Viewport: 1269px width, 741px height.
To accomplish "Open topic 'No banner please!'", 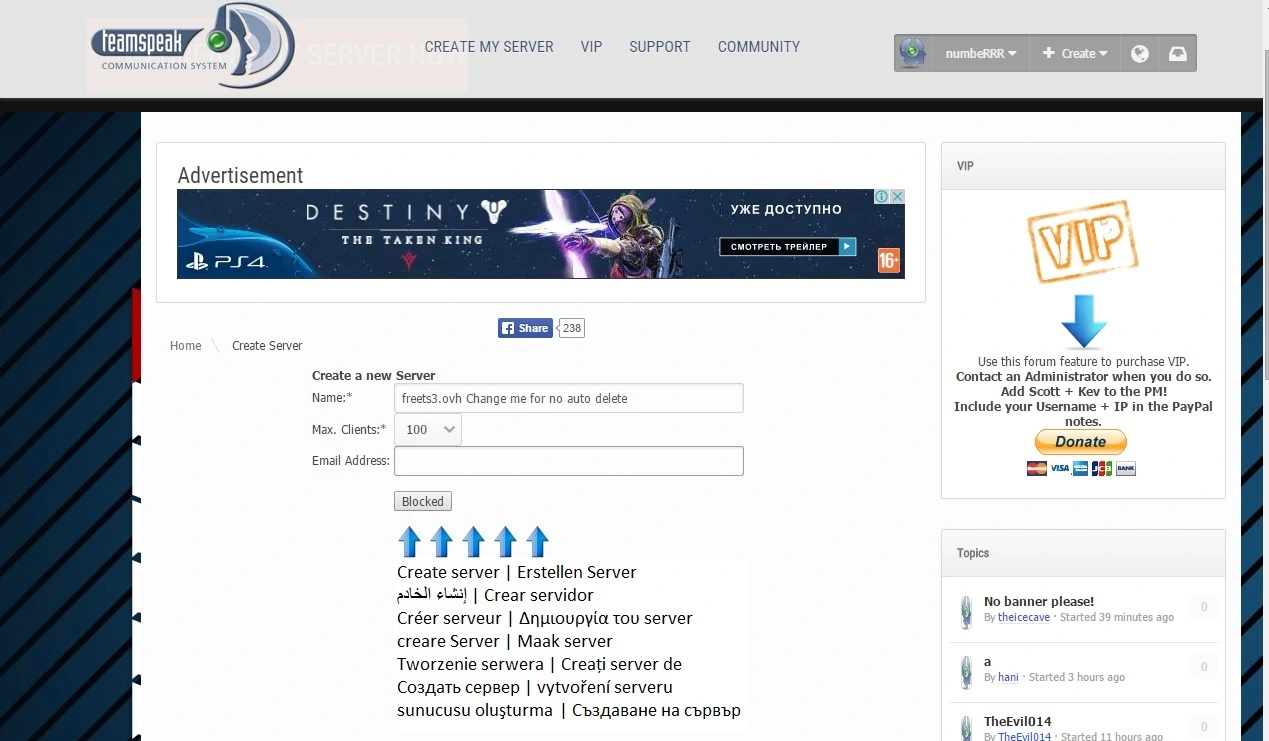I will click(x=1039, y=601).
